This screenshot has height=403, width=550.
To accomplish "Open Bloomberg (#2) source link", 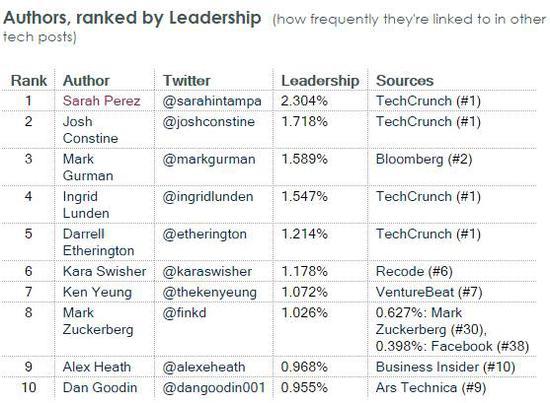I will click(424, 159).
